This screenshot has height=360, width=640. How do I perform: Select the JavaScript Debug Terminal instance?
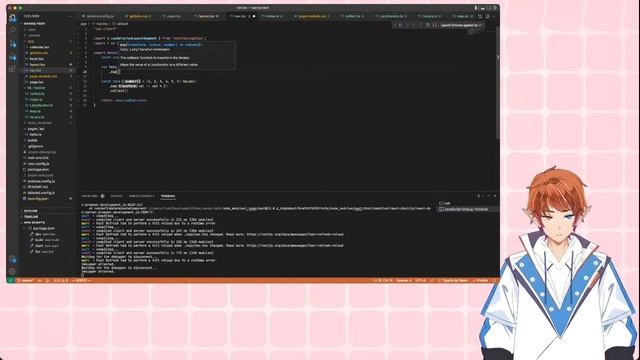tap(467, 209)
